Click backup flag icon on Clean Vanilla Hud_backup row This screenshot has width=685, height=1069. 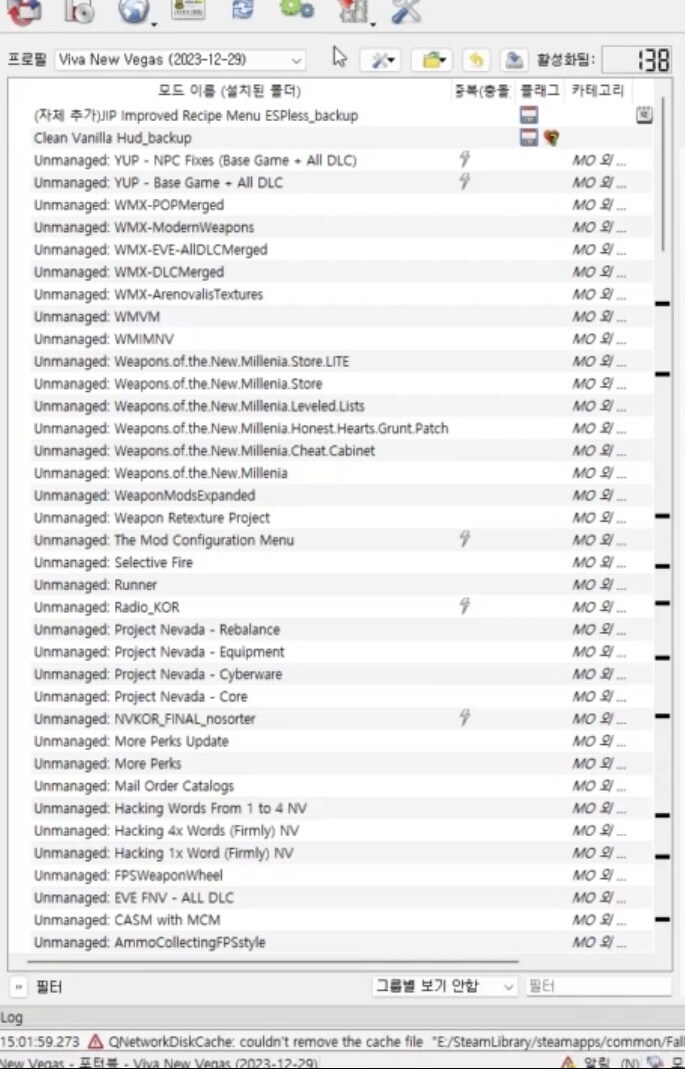[529, 137]
